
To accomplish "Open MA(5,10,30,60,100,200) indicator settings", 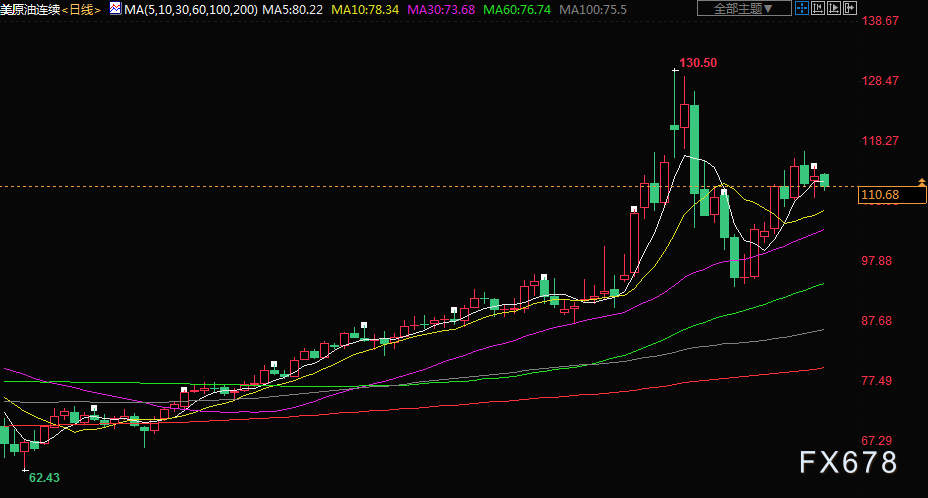I will (191, 10).
